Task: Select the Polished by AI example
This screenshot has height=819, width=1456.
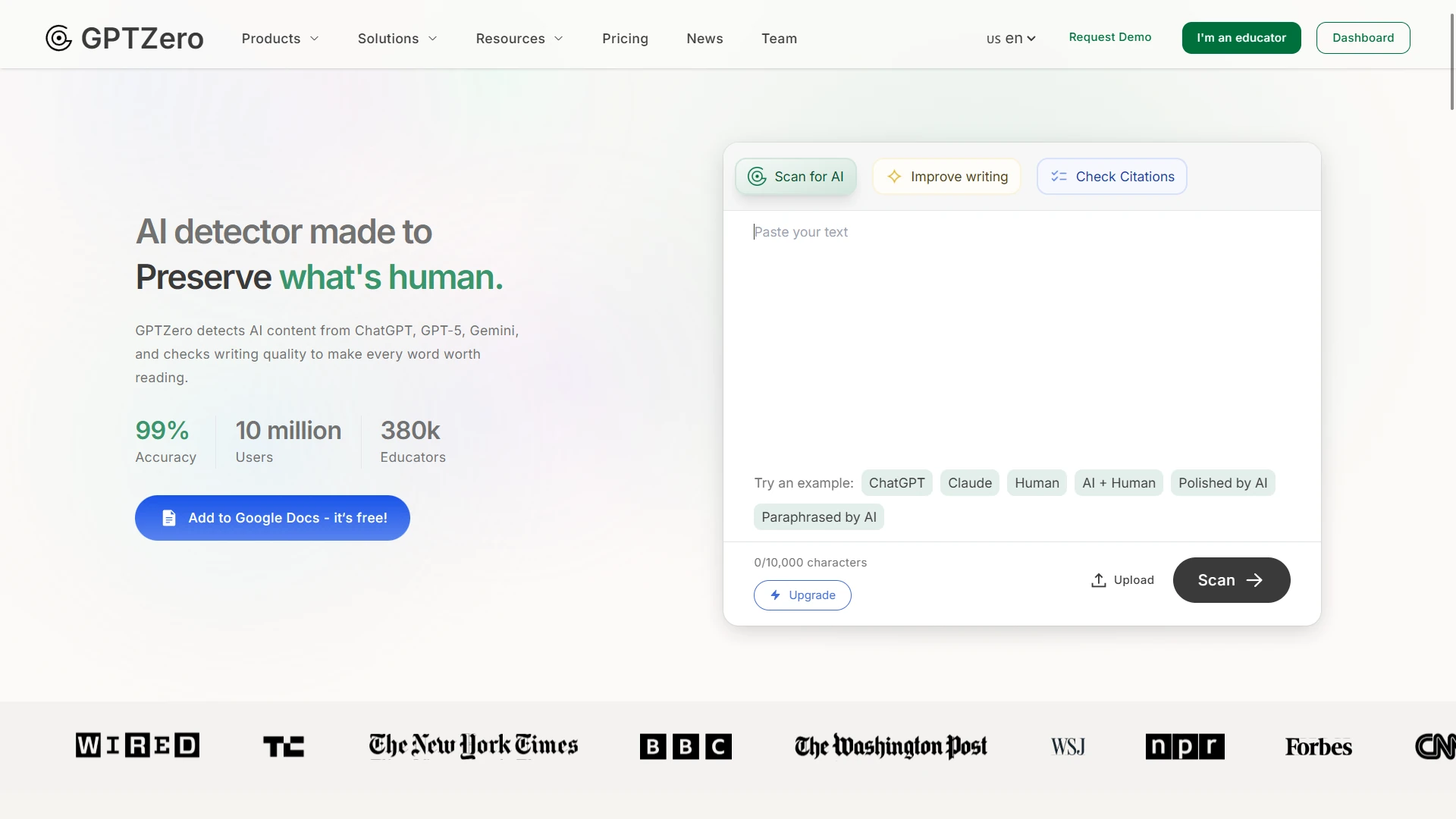Action: (x=1222, y=483)
